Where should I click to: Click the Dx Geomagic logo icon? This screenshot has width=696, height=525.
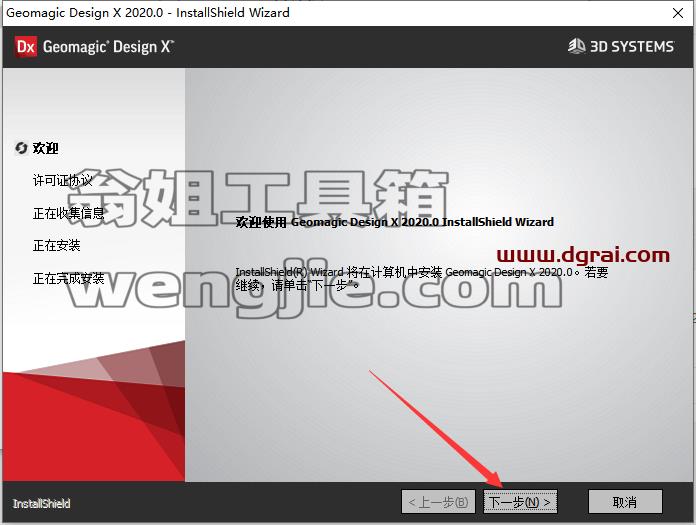tap(25, 47)
